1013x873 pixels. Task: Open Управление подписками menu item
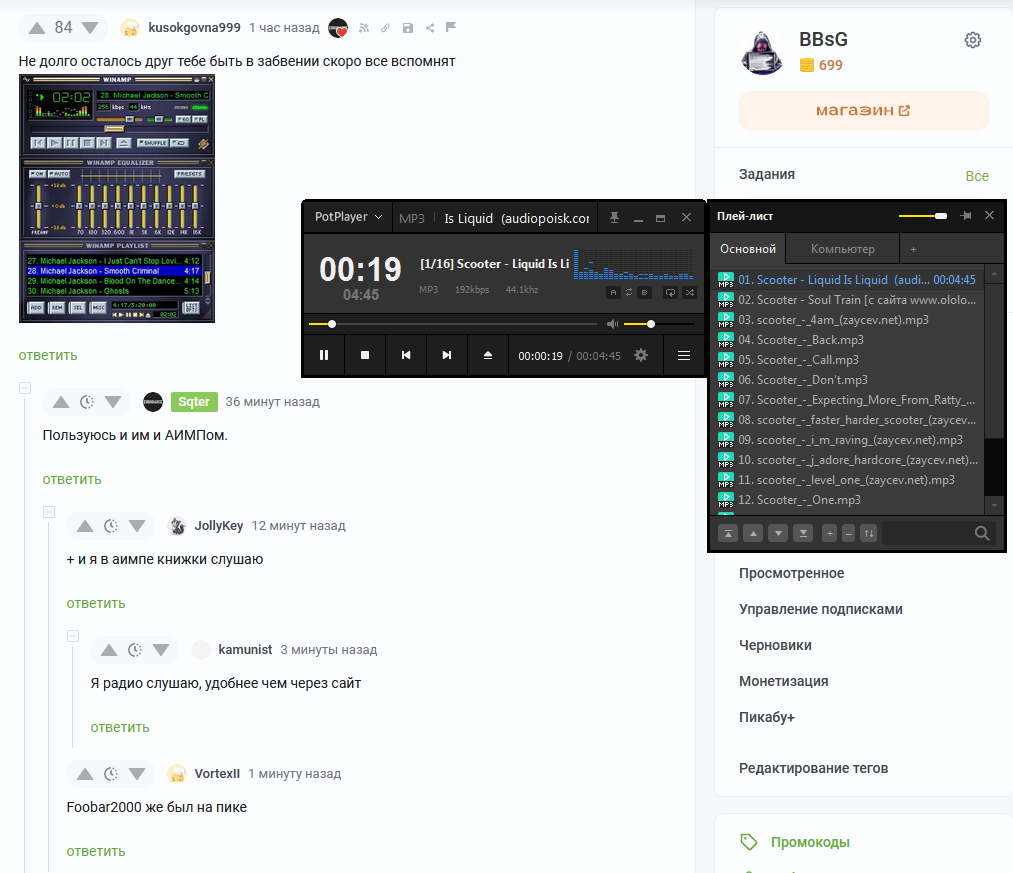[x=820, y=609]
